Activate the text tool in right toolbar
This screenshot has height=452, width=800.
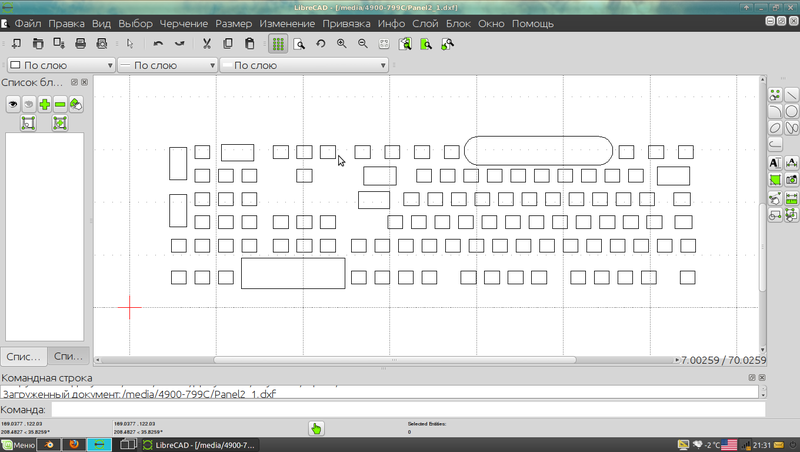775,162
